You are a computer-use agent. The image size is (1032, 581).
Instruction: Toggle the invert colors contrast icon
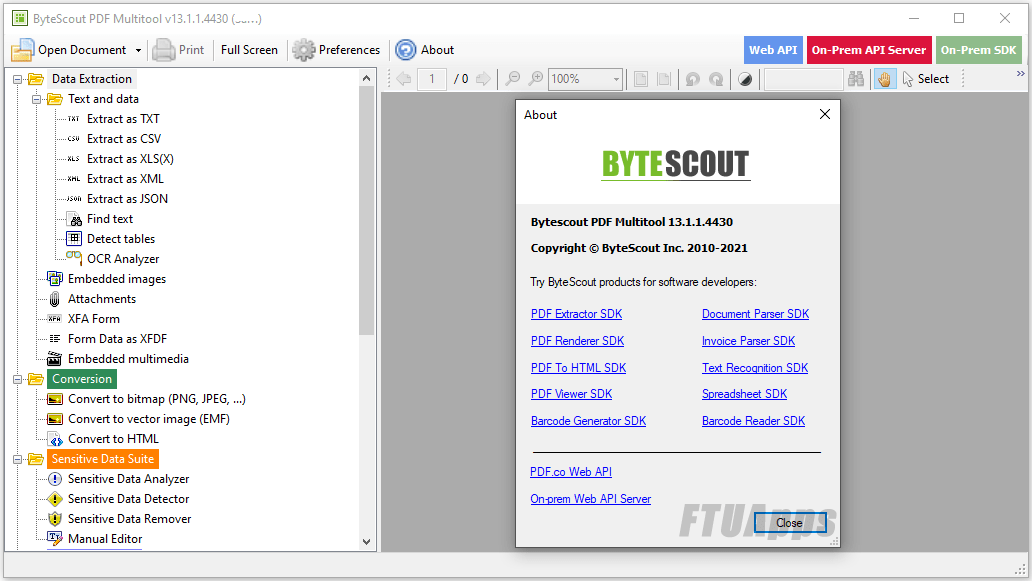click(x=745, y=79)
